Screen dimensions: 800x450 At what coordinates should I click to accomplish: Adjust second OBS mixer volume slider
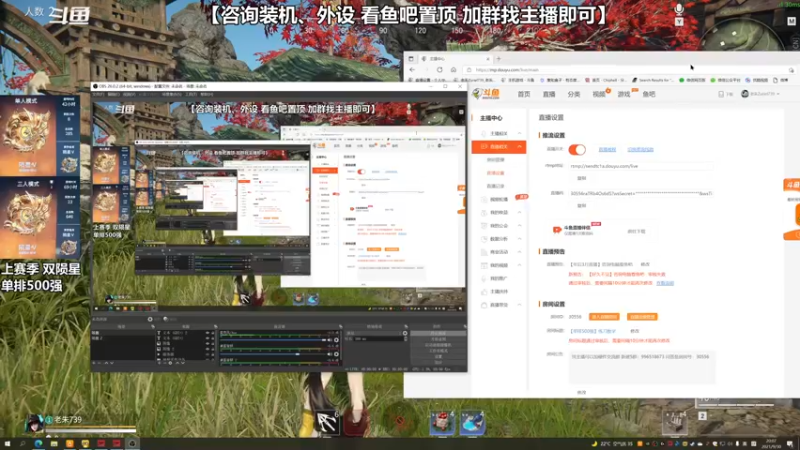[x=273, y=354]
